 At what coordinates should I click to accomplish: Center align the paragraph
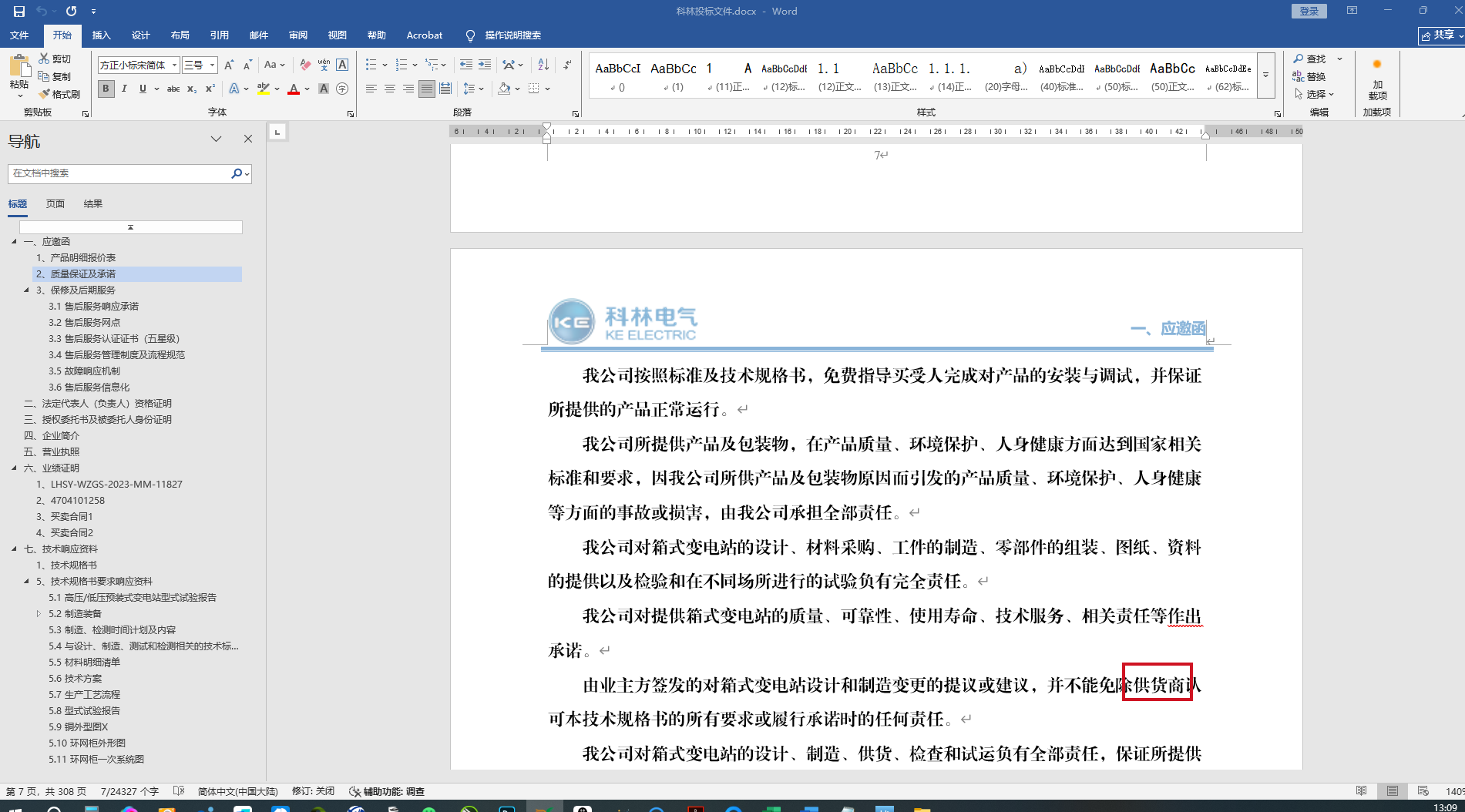tap(390, 89)
